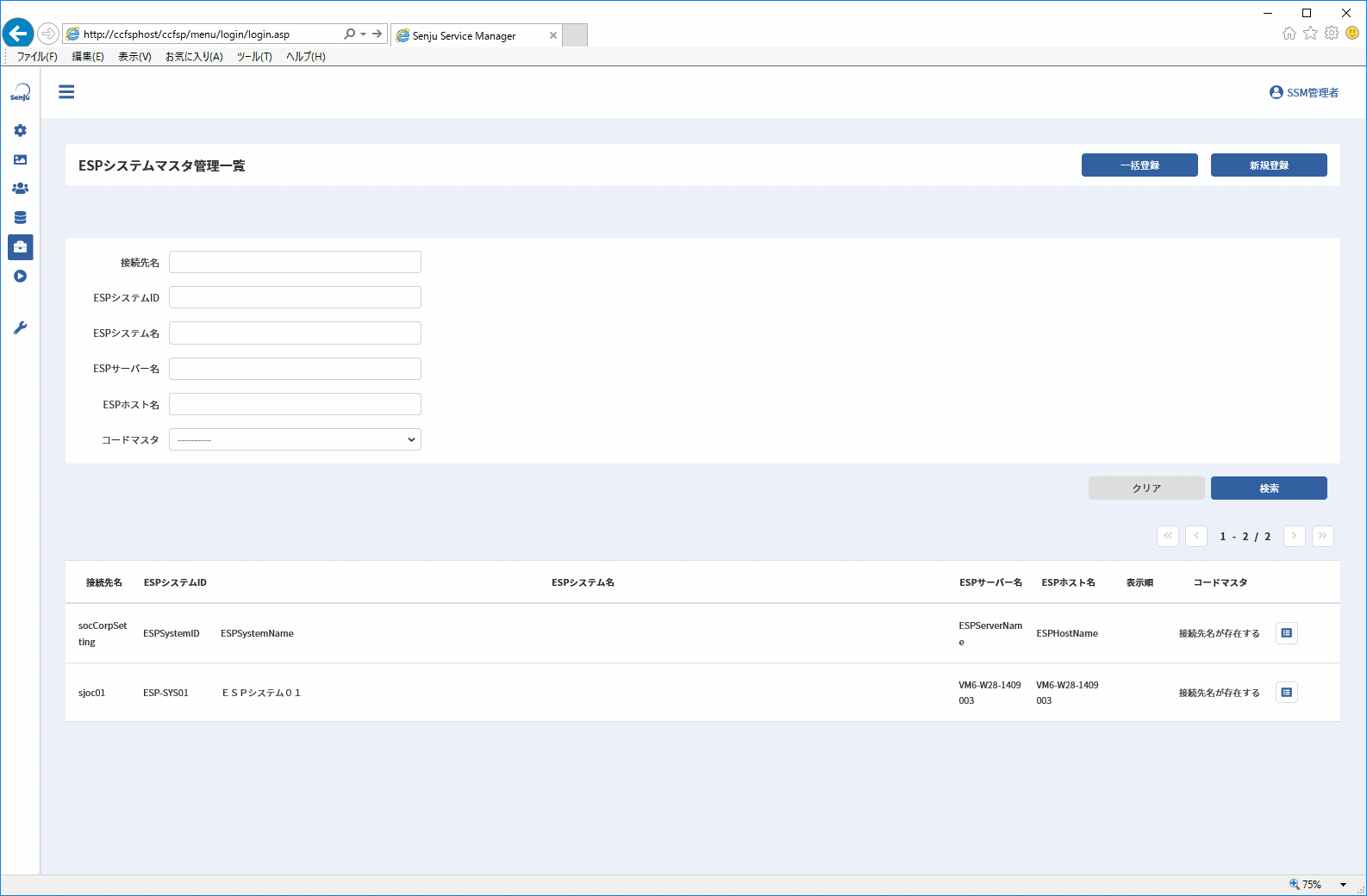This screenshot has height=896, width=1367.
Task: Select the Senju Service Manager tab
Action: (x=476, y=35)
